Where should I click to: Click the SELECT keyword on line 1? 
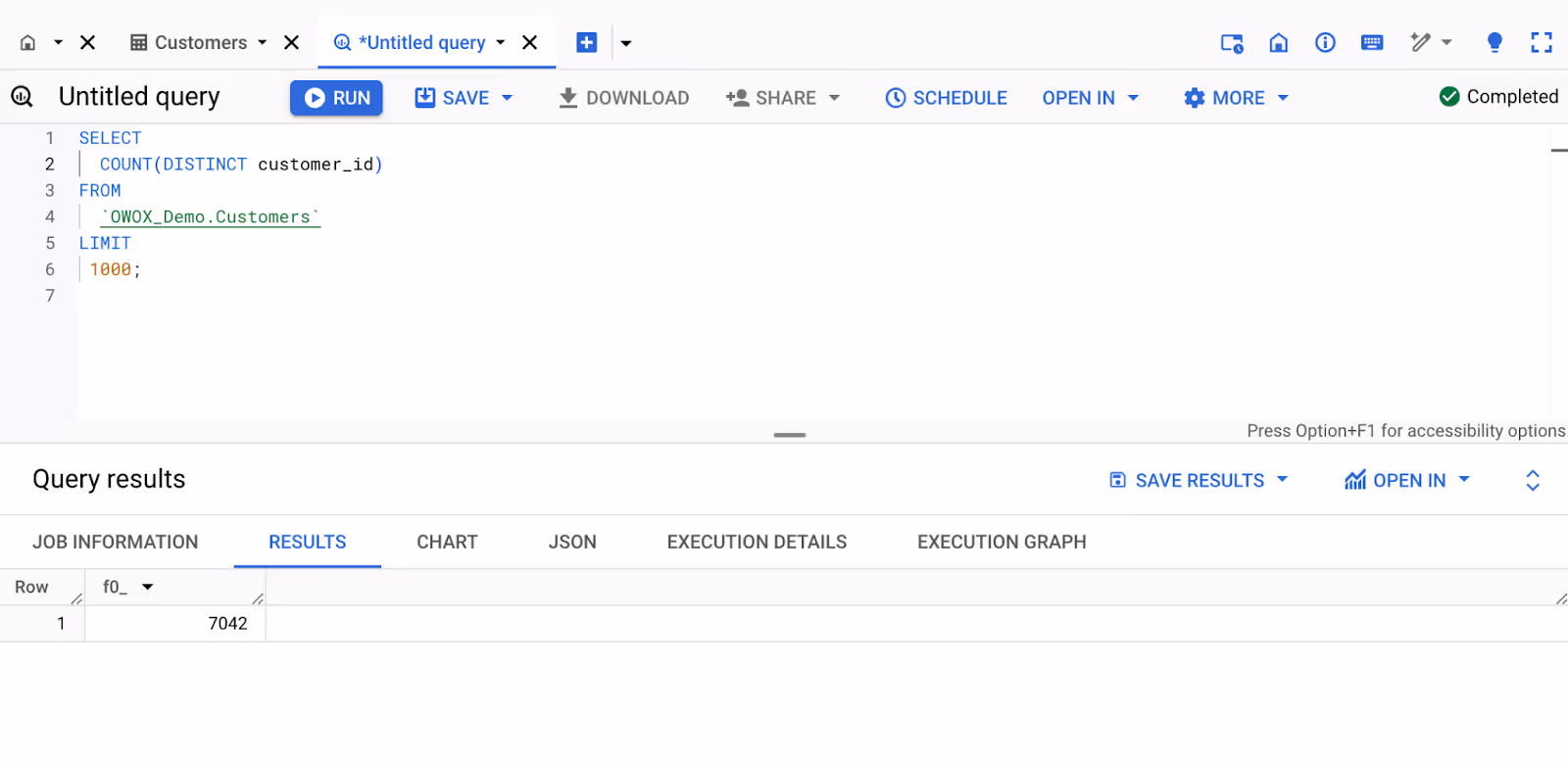(x=110, y=138)
